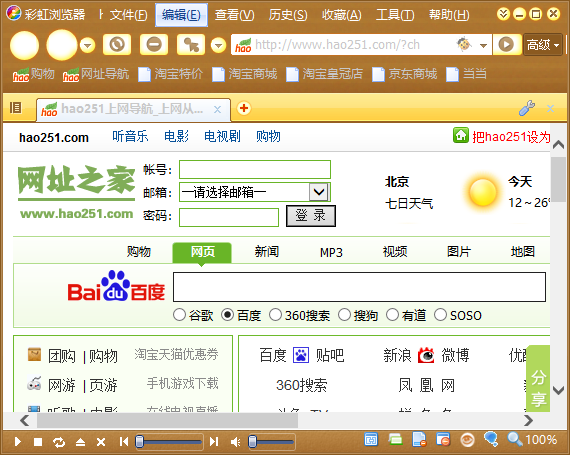Screen dimensions: 570x455
Task: Select the 百度 search engine radio
Action: (x=227, y=315)
